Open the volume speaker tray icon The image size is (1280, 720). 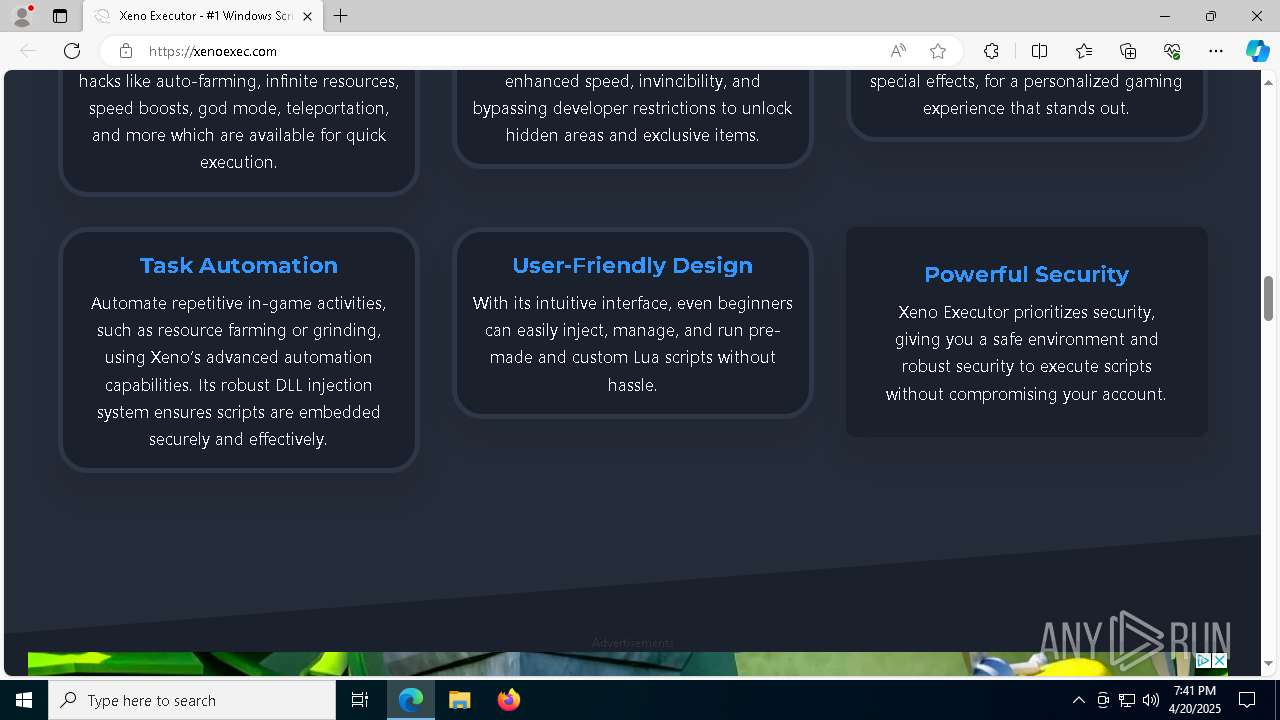tap(1150, 700)
